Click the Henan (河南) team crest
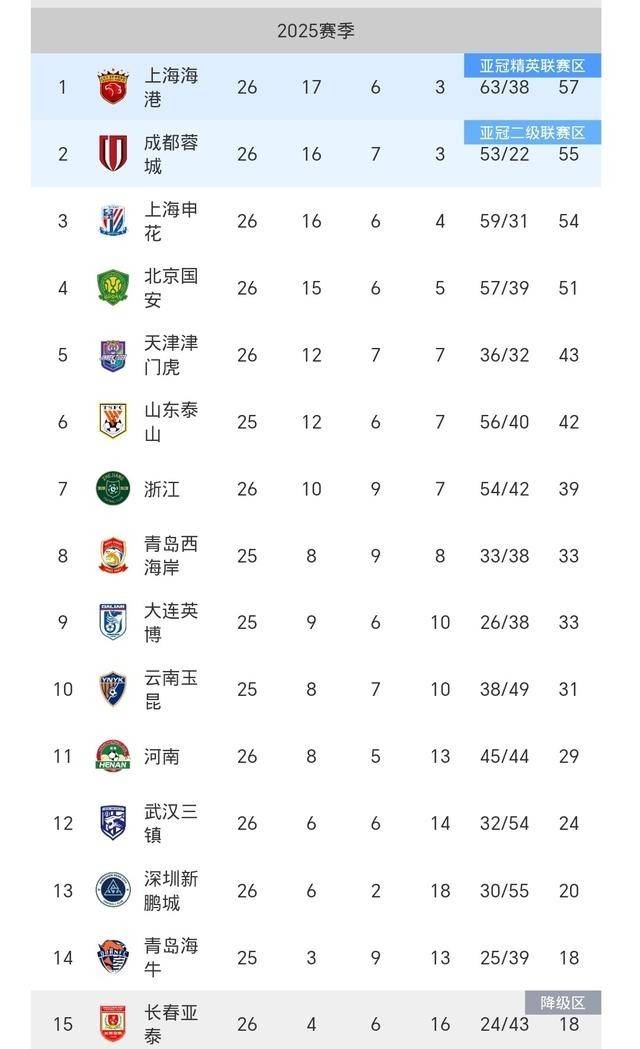 [113, 756]
